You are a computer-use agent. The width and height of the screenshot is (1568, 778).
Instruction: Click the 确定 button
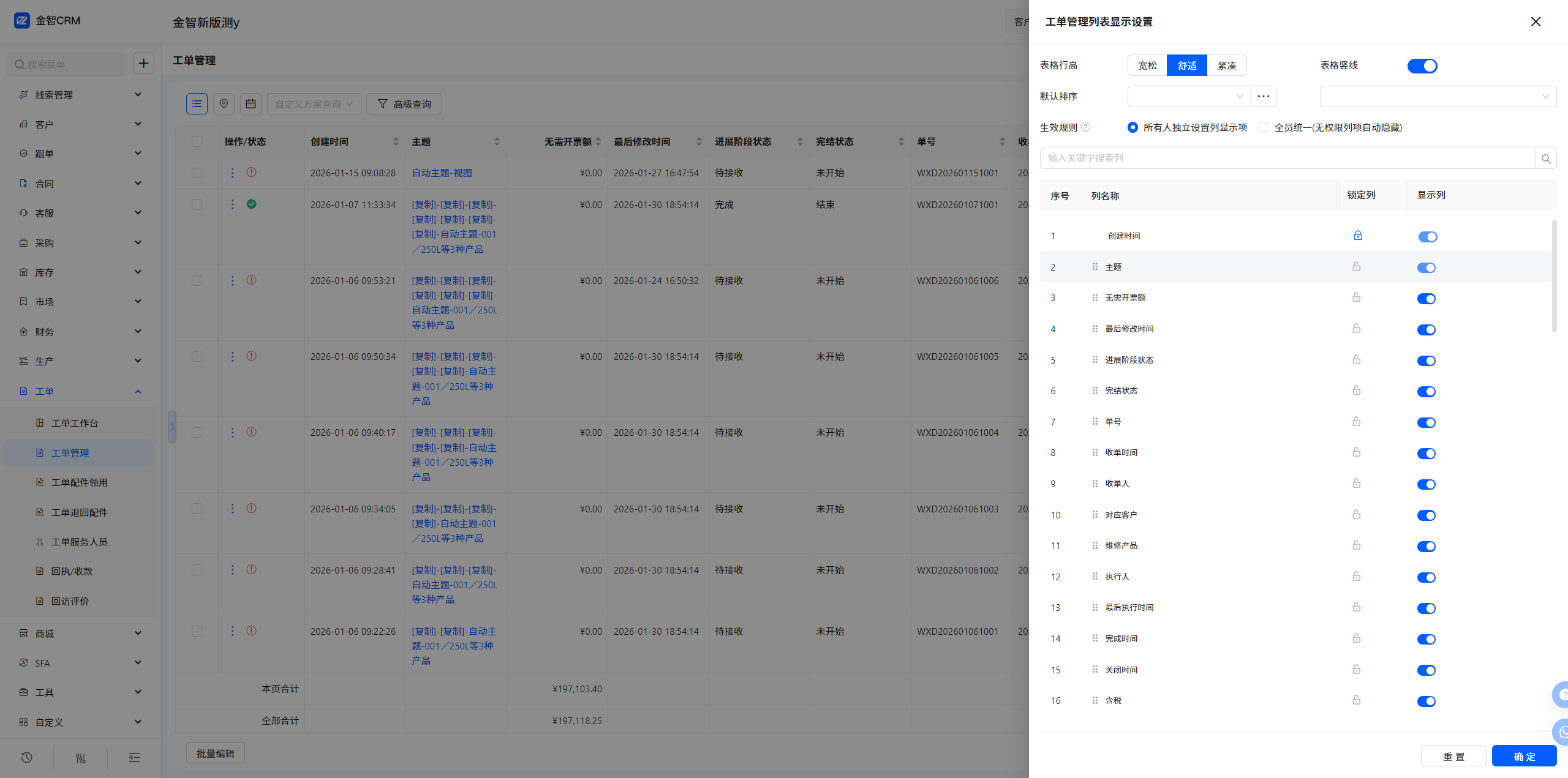tap(1524, 756)
